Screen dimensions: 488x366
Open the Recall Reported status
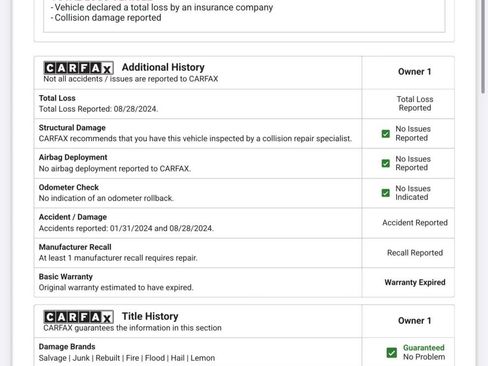click(415, 253)
